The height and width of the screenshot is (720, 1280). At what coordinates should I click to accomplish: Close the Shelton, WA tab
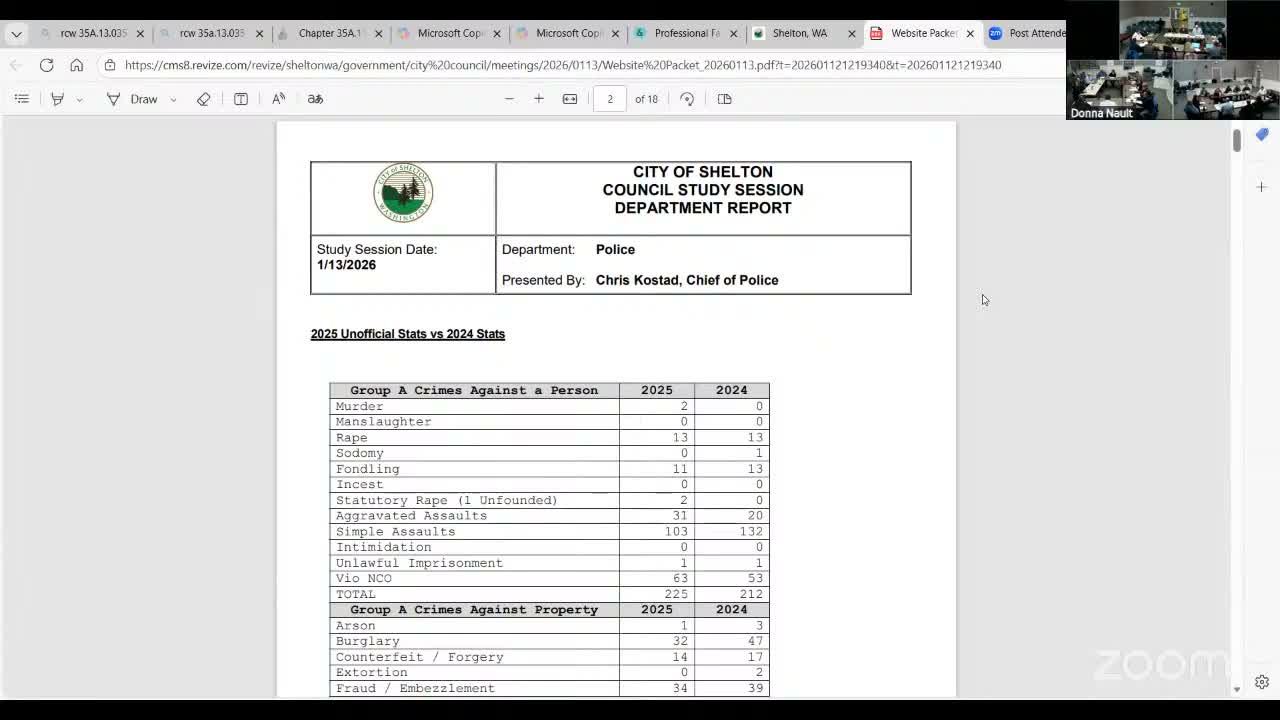point(852,33)
